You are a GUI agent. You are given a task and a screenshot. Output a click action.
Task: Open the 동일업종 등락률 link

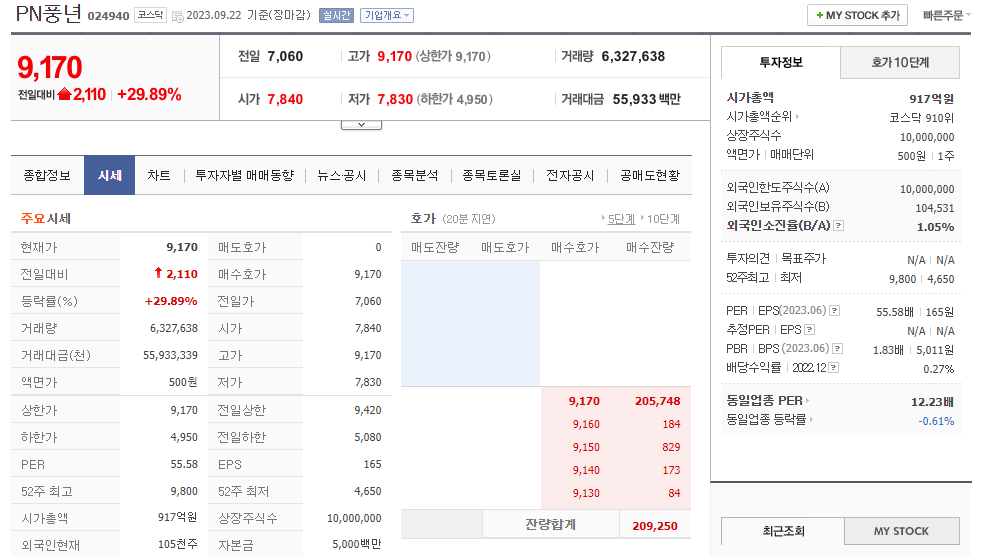769,420
